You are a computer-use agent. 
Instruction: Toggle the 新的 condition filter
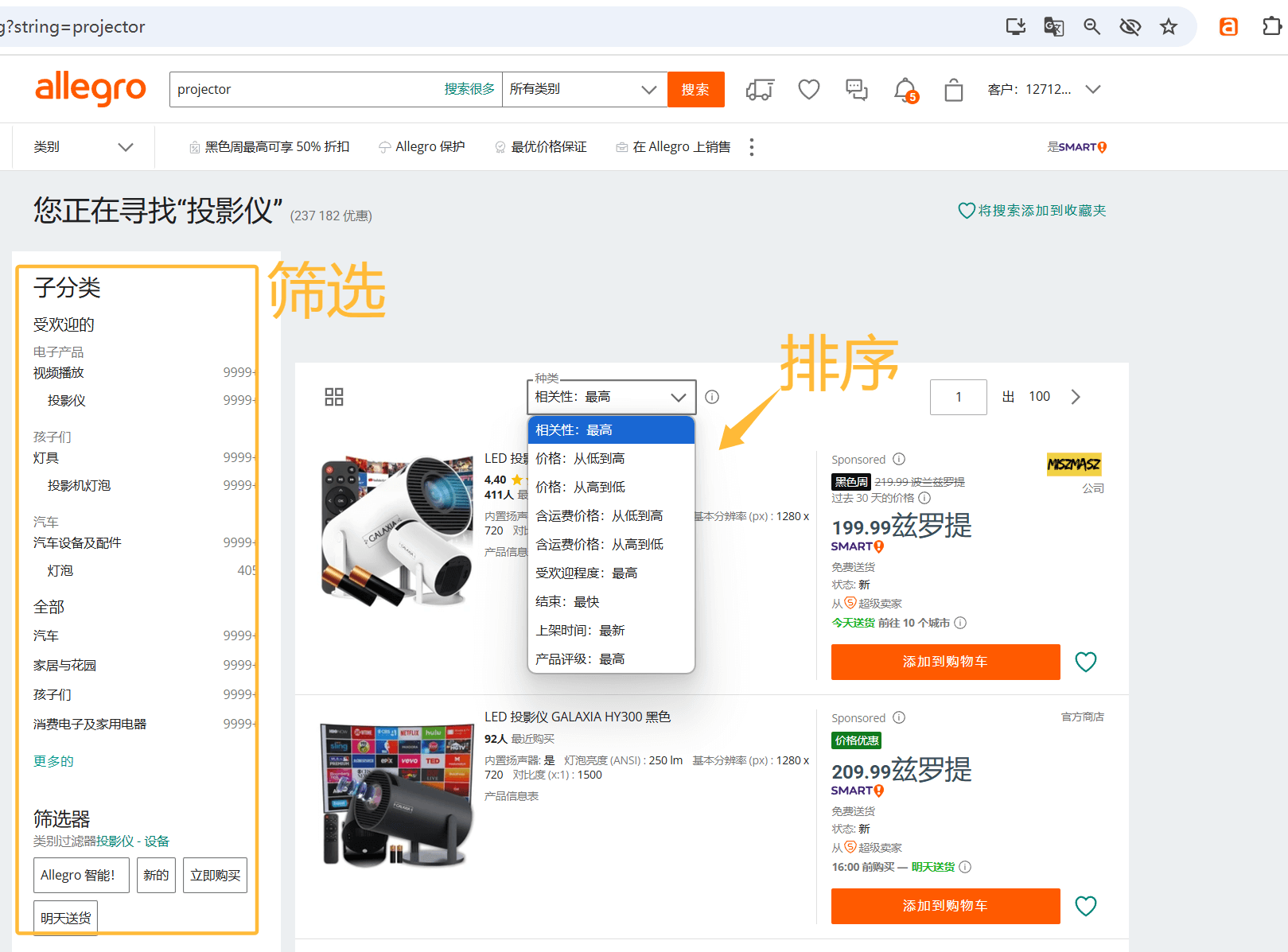[x=156, y=876]
